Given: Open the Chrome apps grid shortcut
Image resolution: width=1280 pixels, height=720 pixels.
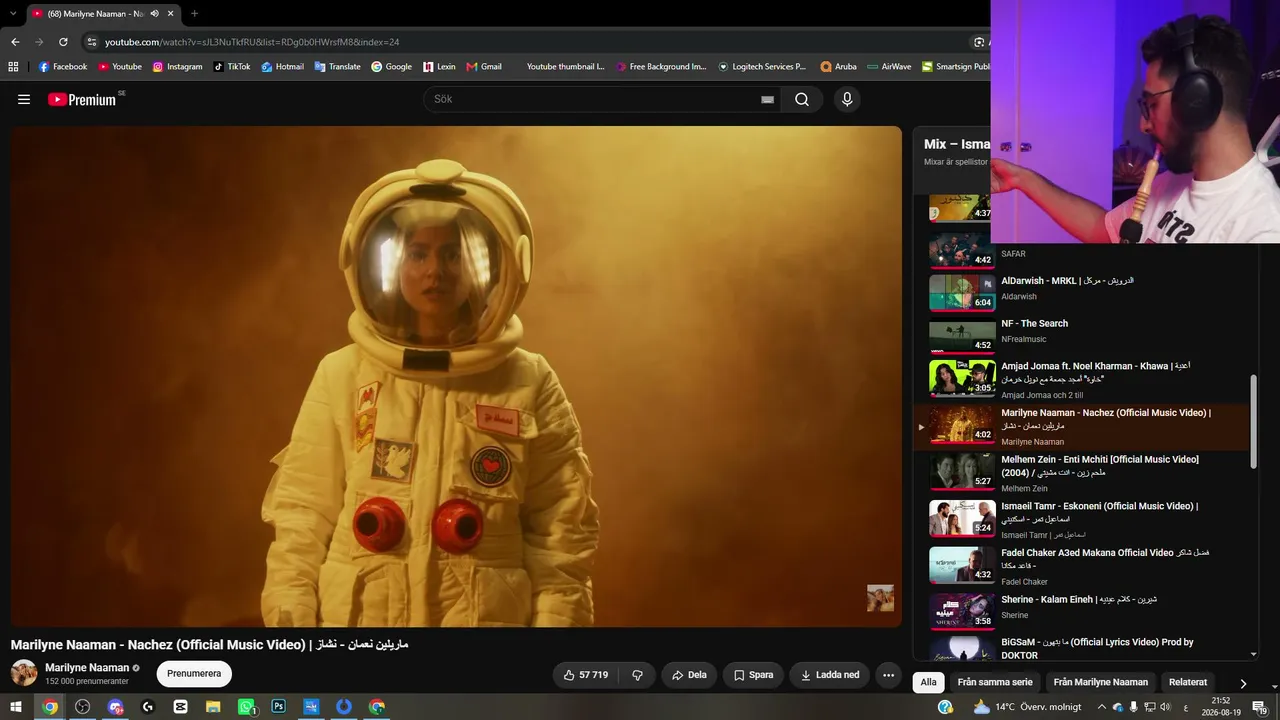Looking at the screenshot, I should (13, 67).
